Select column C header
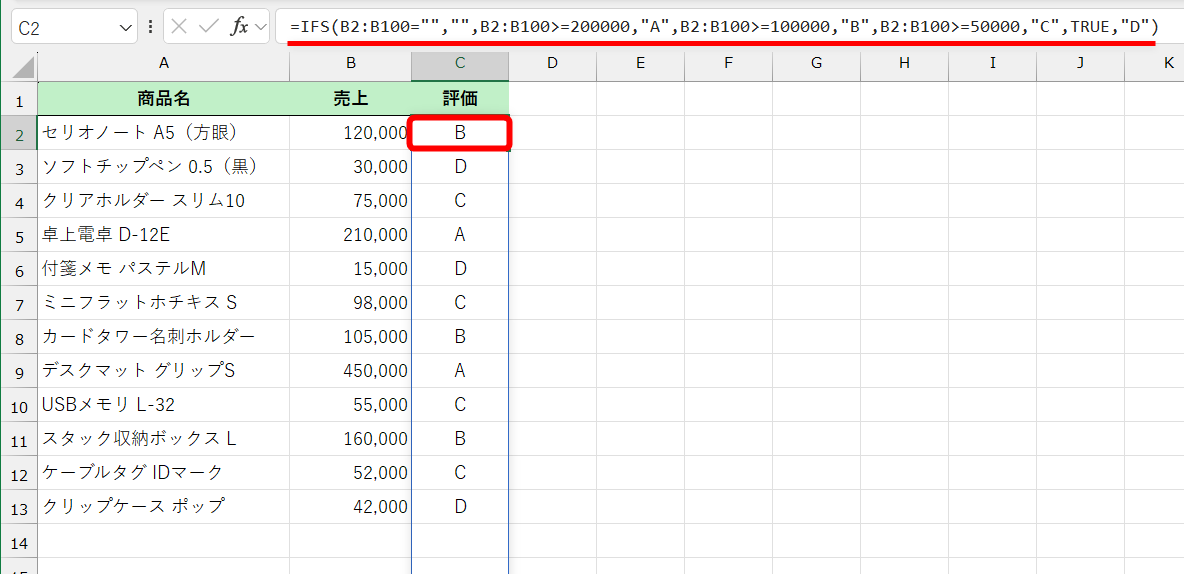 pos(460,64)
